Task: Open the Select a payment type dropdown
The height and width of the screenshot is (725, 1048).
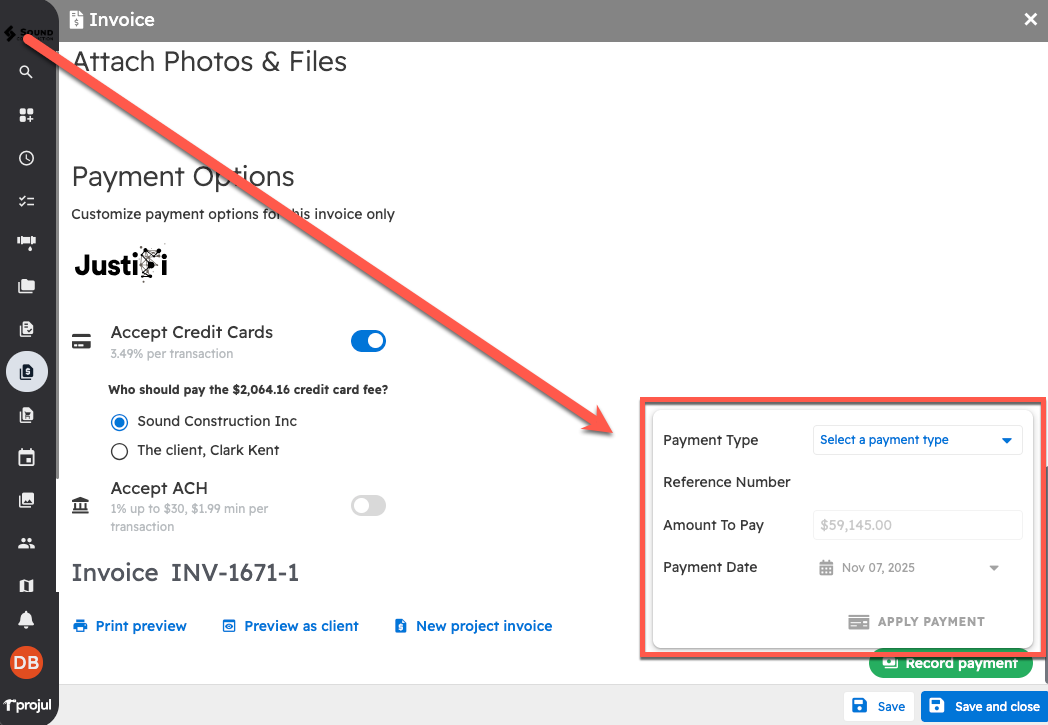Action: pyautogui.click(x=917, y=440)
